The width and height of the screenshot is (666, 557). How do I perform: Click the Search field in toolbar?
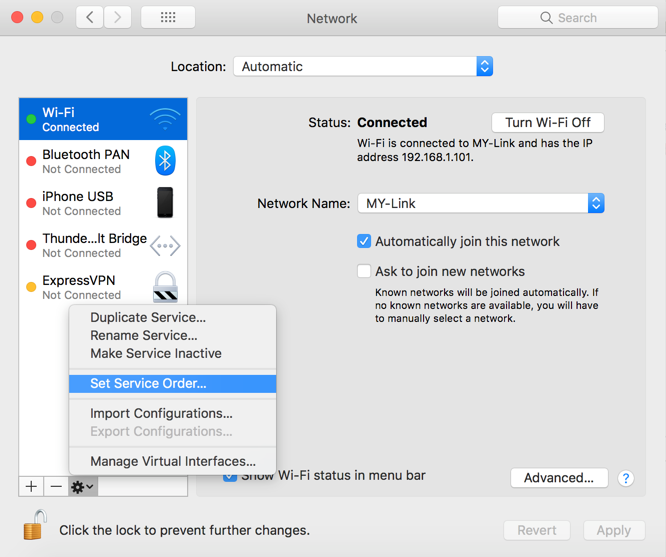(578, 18)
